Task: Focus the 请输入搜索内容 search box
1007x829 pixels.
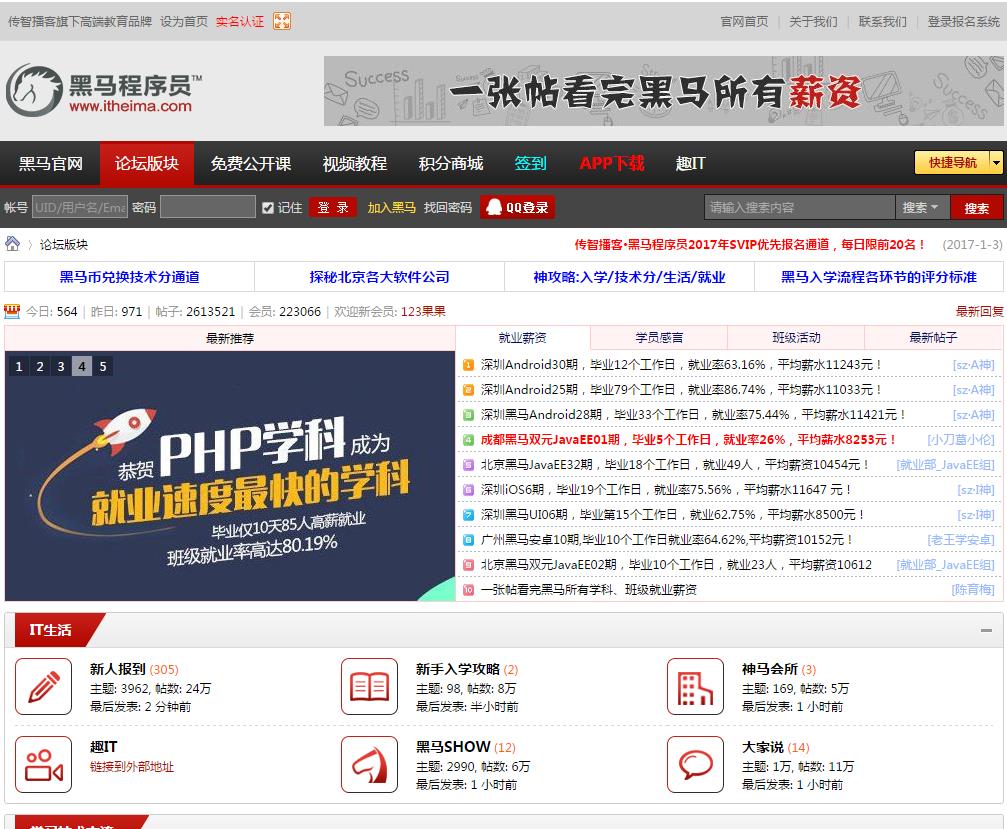Action: [x=799, y=207]
